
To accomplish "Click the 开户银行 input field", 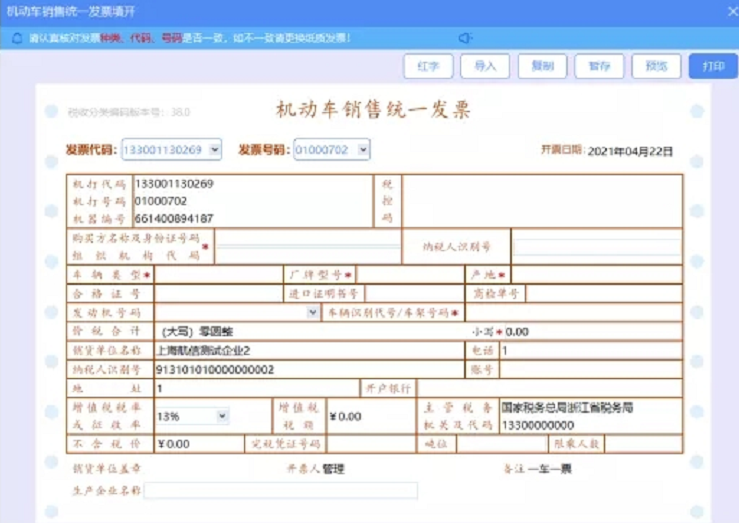I will point(550,388).
